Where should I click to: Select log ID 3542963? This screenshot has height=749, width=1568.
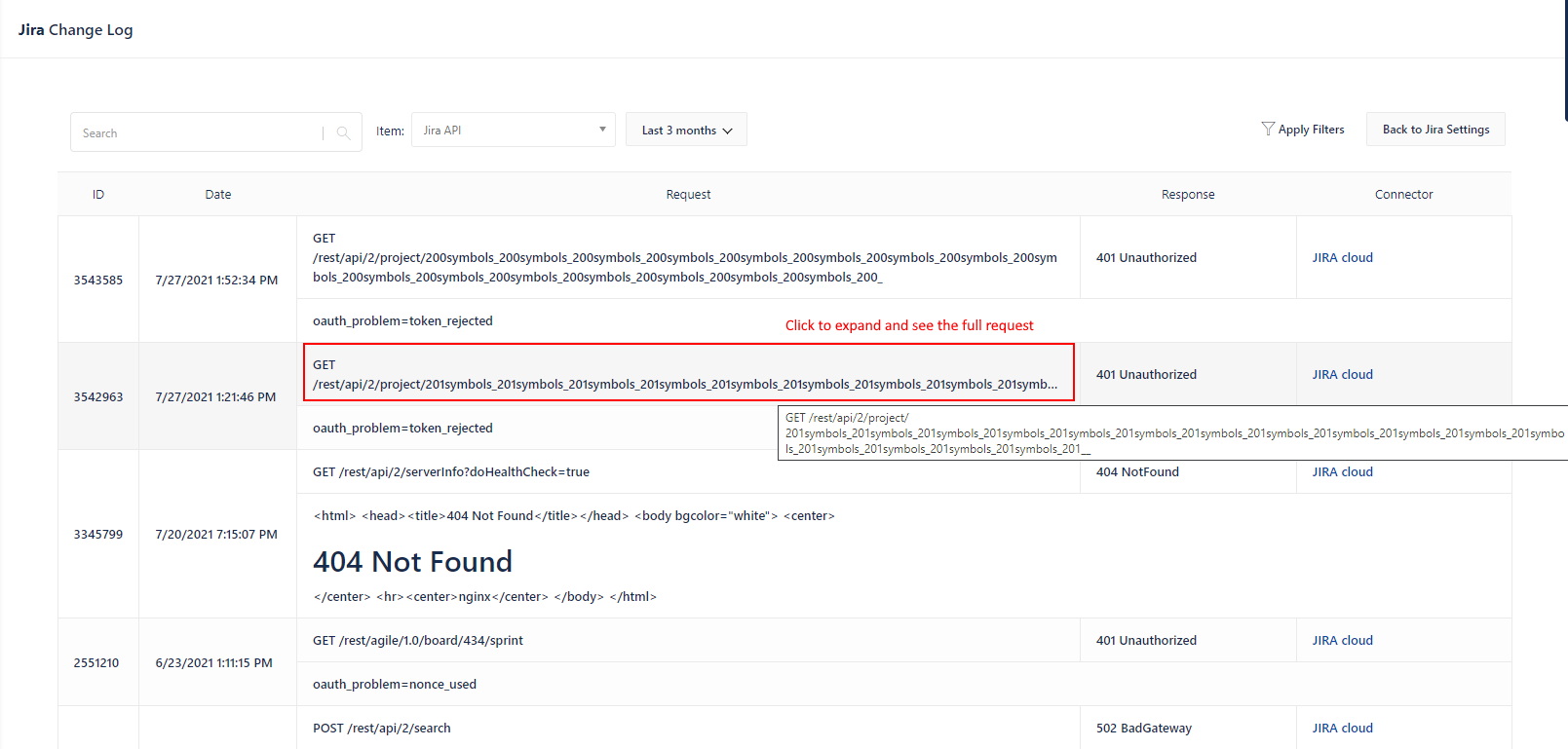tap(98, 396)
